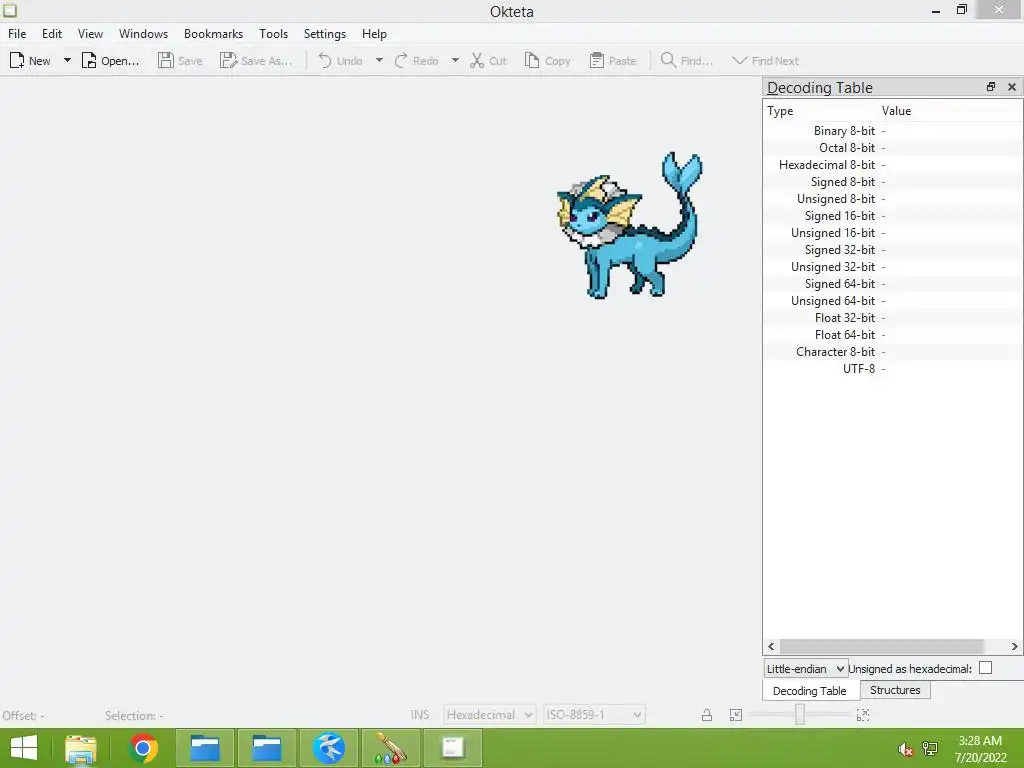Click the Save As... toolbar icon
The image size is (1024, 768).
[x=228, y=61]
